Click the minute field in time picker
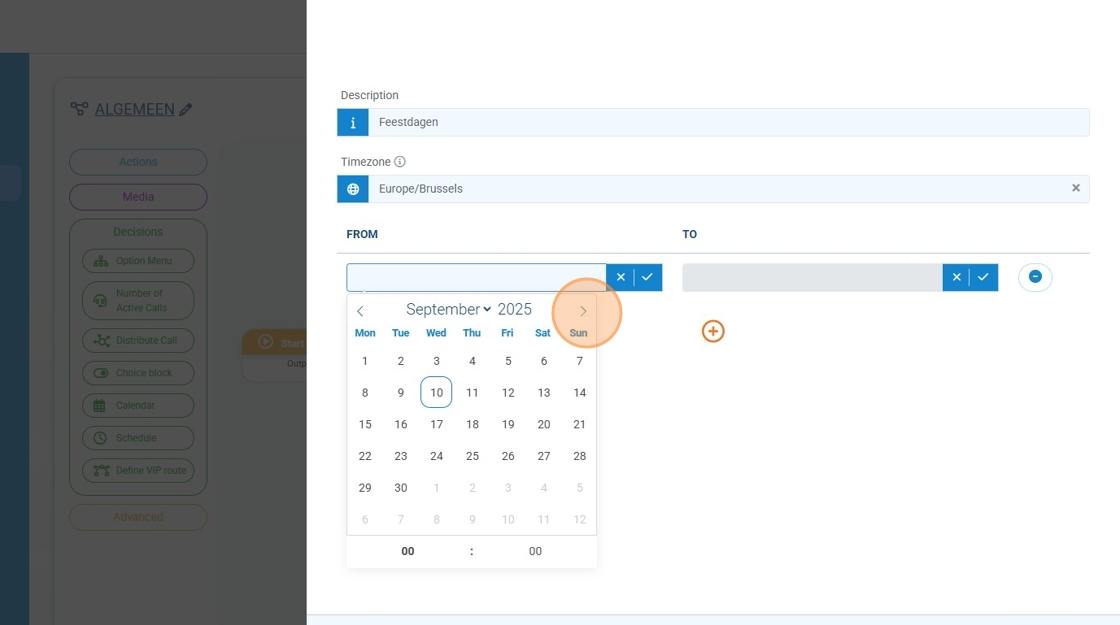This screenshot has width=1120, height=625. [x=535, y=552]
